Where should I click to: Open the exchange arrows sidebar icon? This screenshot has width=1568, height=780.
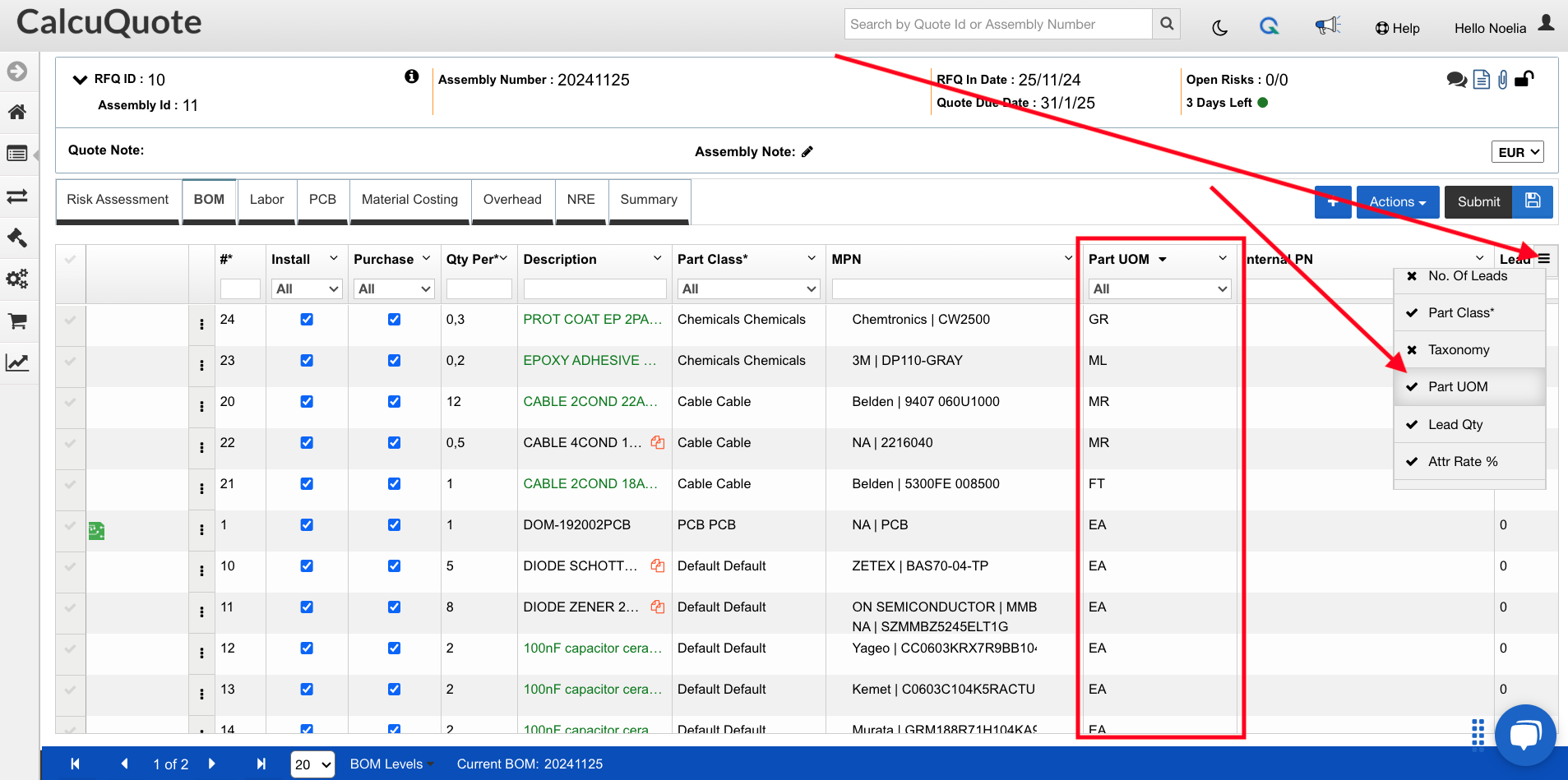[17, 196]
